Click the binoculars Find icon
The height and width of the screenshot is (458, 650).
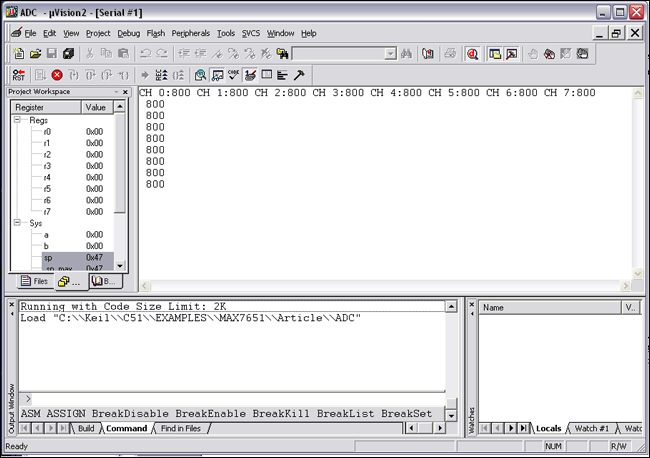pyautogui.click(x=407, y=53)
